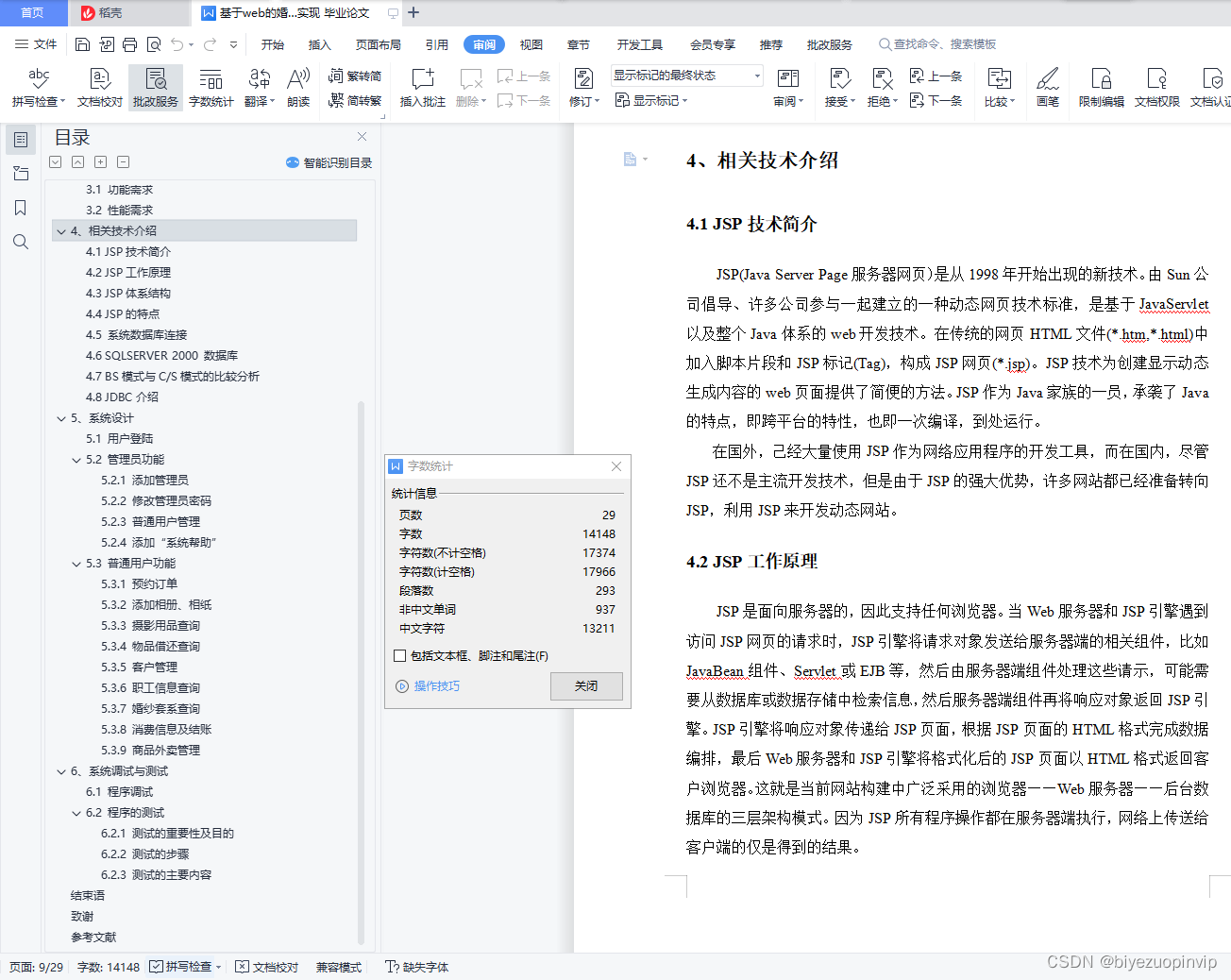Switch to the 开发工具 ribbon tab
The width and height of the screenshot is (1231, 980).
click(x=640, y=44)
